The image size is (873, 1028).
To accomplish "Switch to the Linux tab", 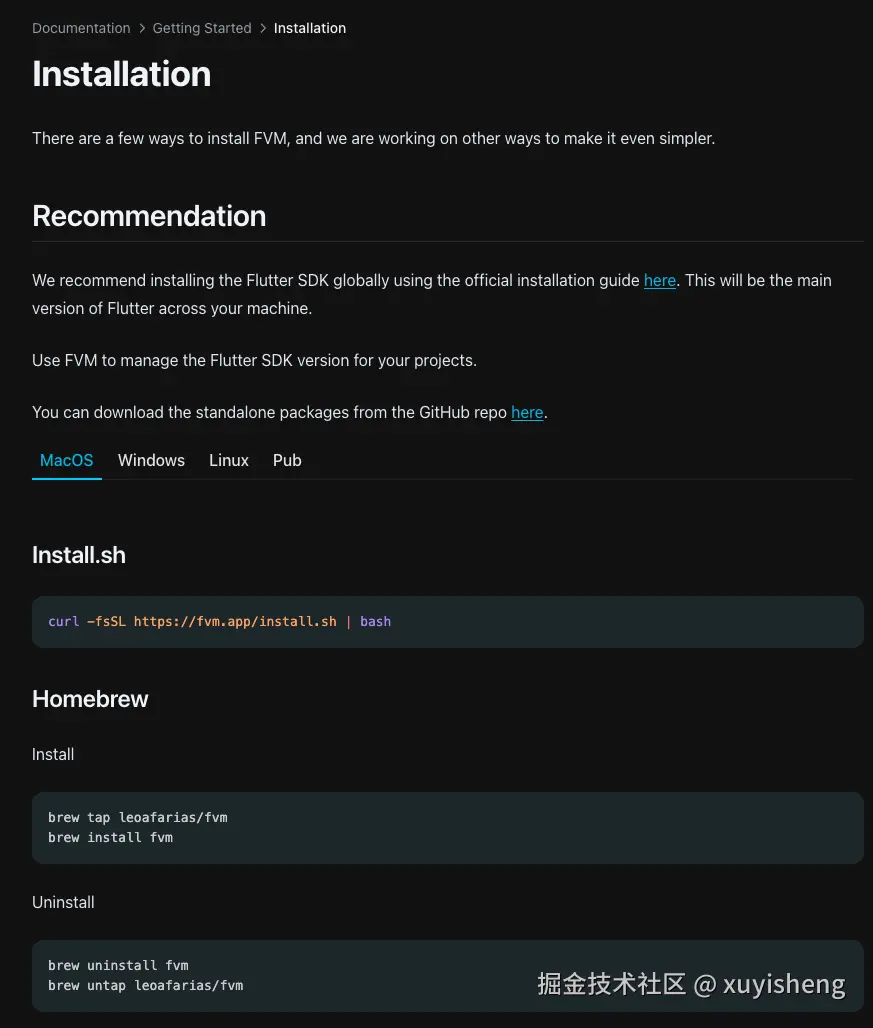I will click(229, 460).
